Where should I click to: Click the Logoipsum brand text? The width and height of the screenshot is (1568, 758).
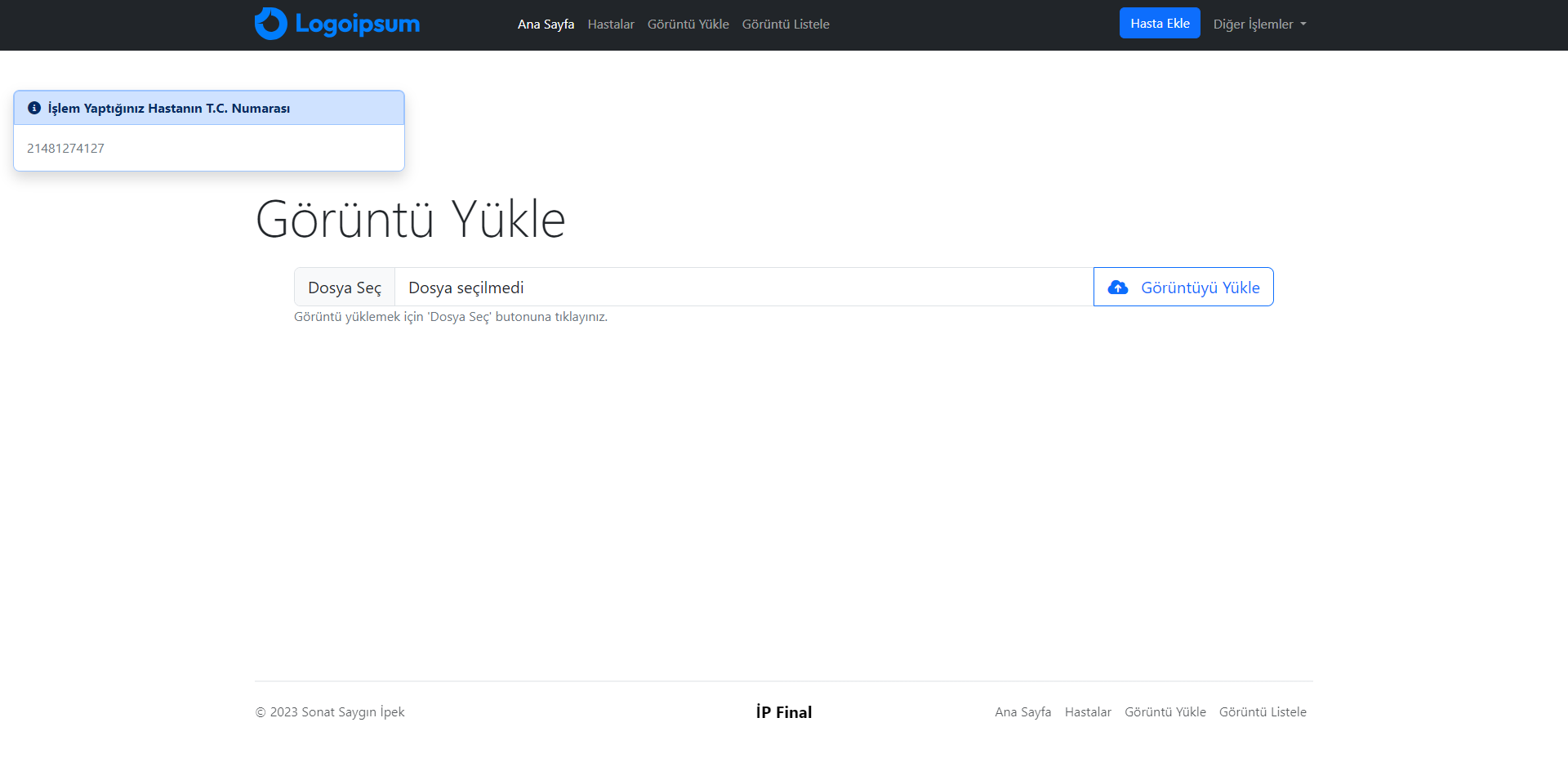356,24
